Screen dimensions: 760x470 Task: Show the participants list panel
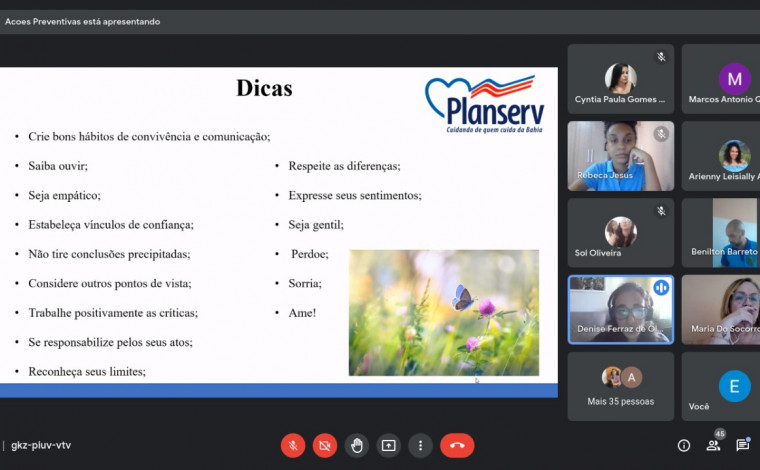(x=713, y=445)
